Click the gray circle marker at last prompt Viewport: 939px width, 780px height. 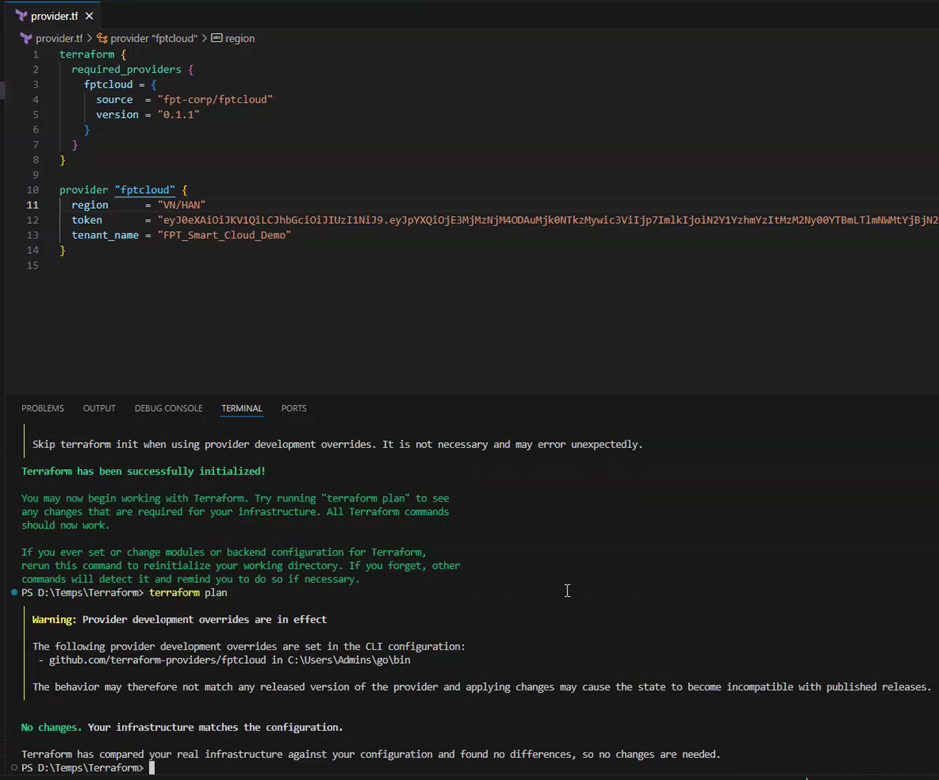coord(14,768)
